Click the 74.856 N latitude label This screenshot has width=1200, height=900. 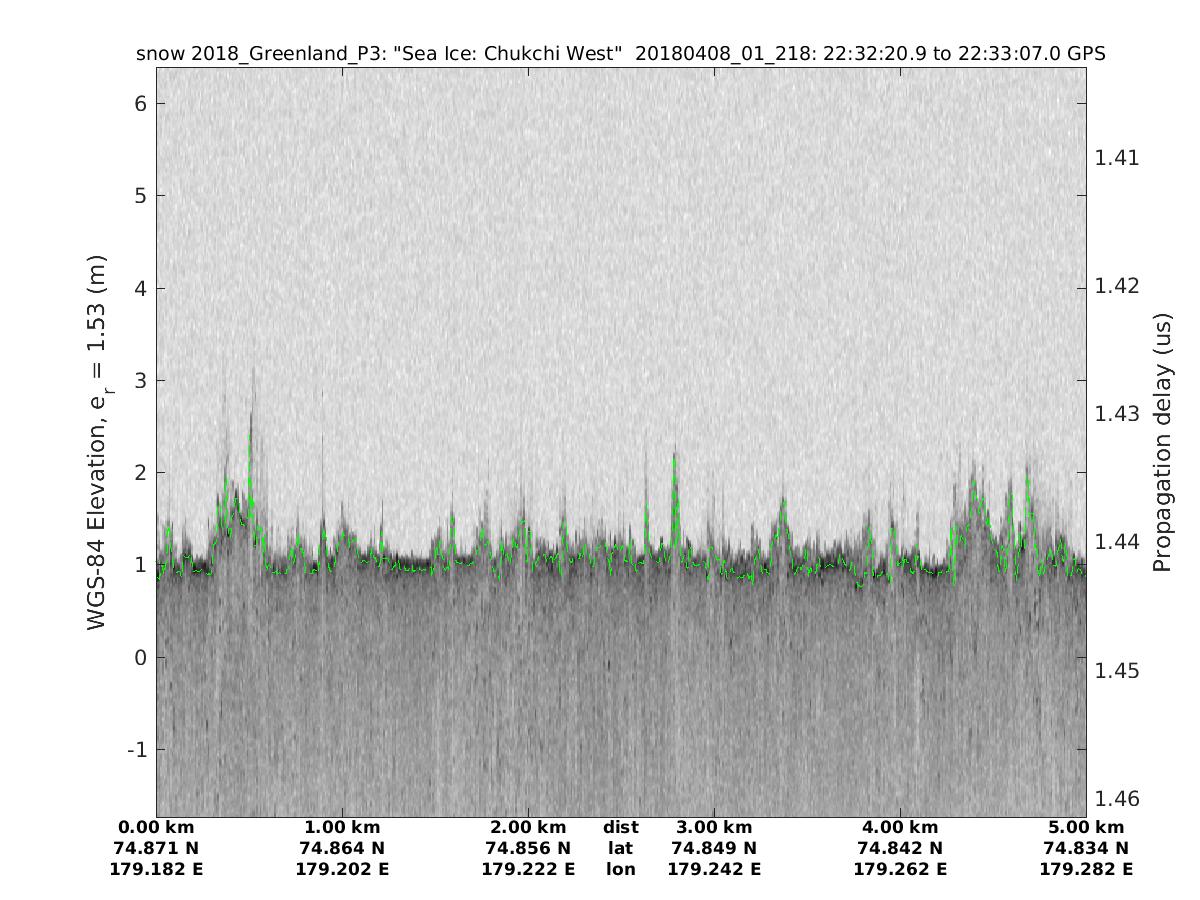[x=528, y=848]
